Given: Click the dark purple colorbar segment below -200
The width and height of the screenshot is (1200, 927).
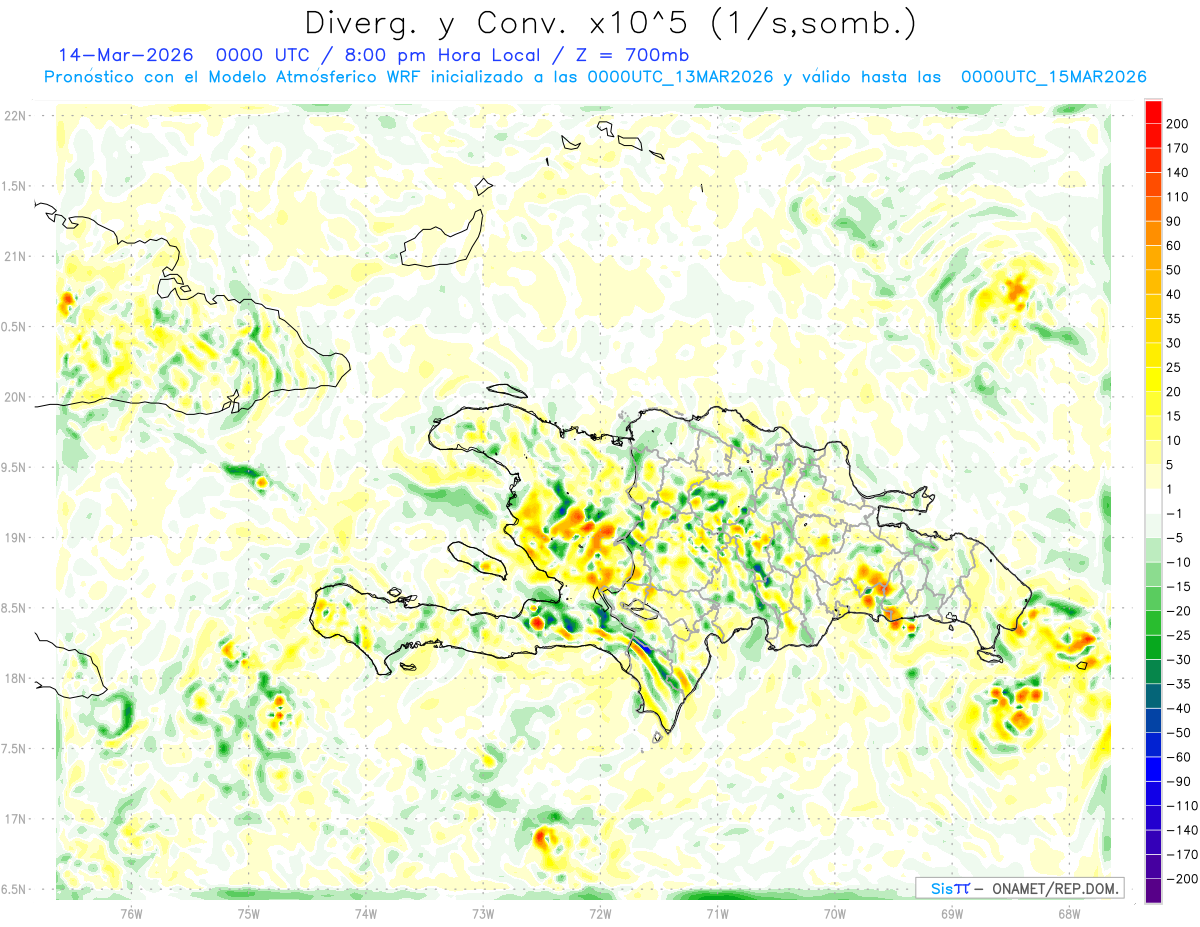Looking at the screenshot, I should click(1153, 891).
